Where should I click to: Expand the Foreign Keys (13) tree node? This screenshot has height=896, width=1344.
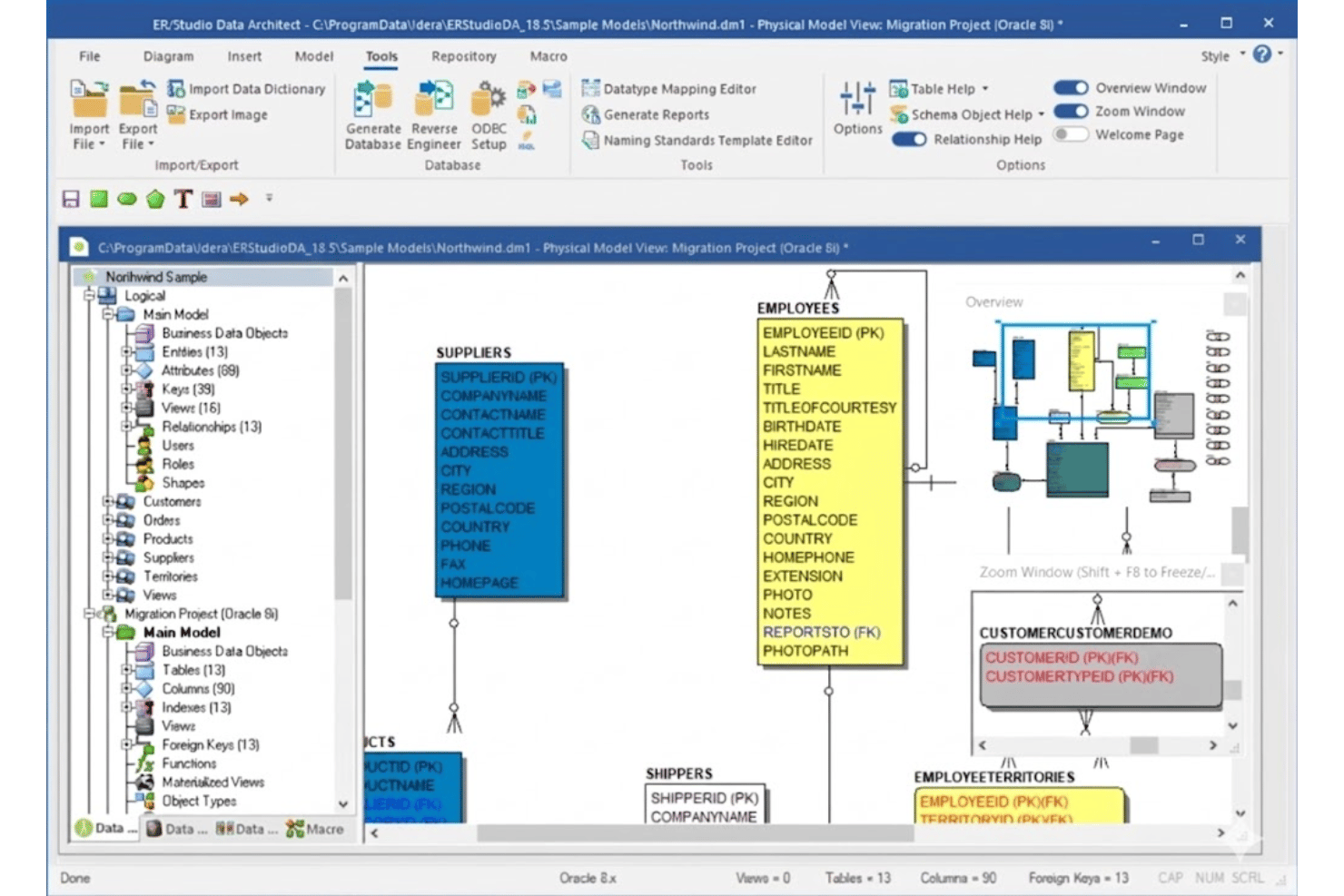pos(126,744)
